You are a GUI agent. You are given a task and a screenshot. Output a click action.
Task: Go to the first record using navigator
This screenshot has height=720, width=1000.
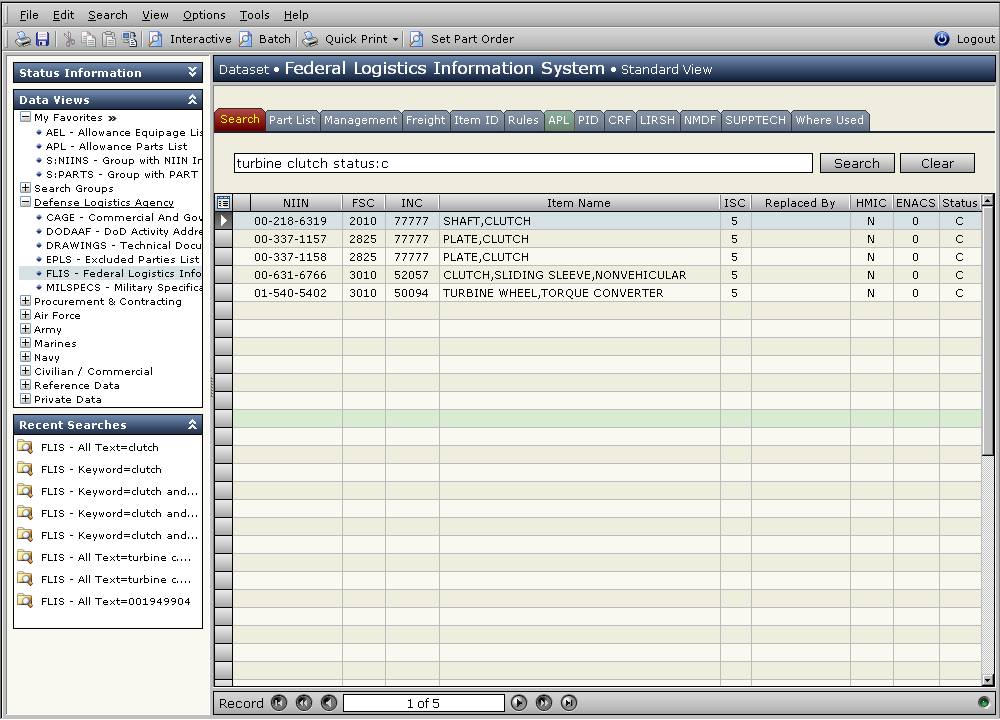[x=279, y=703]
